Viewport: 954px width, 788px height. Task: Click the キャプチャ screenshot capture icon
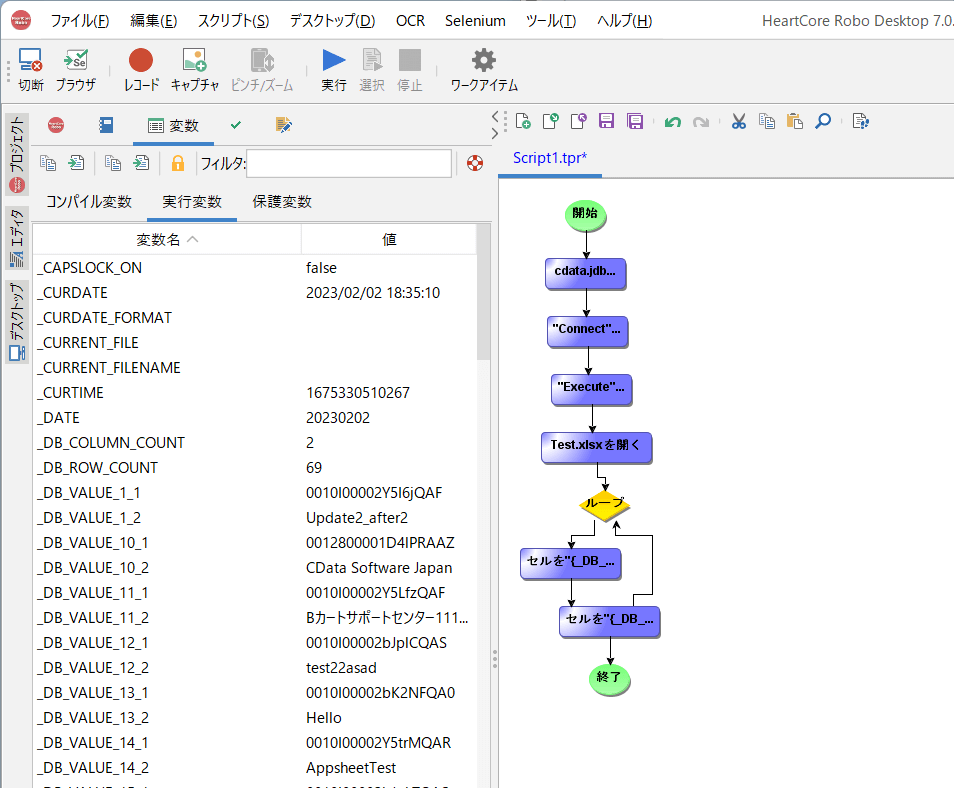[x=195, y=69]
